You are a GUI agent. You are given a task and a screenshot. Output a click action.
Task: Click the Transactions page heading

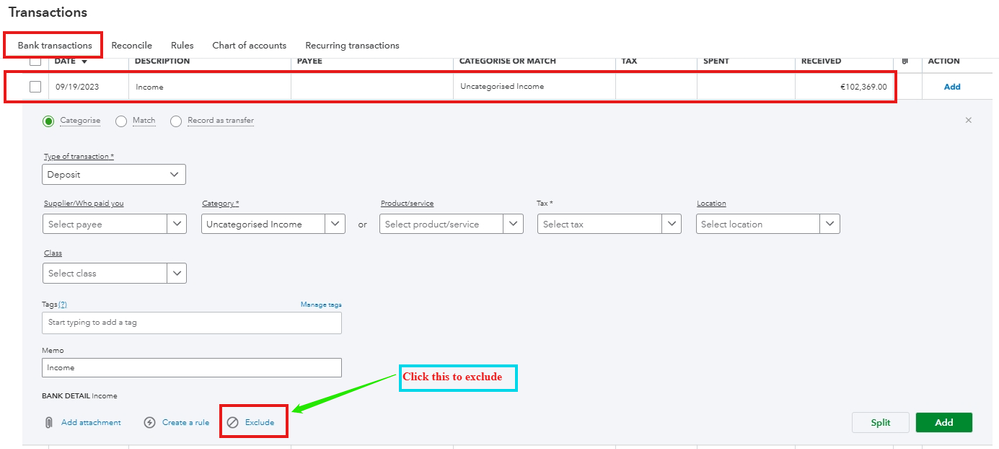[48, 12]
